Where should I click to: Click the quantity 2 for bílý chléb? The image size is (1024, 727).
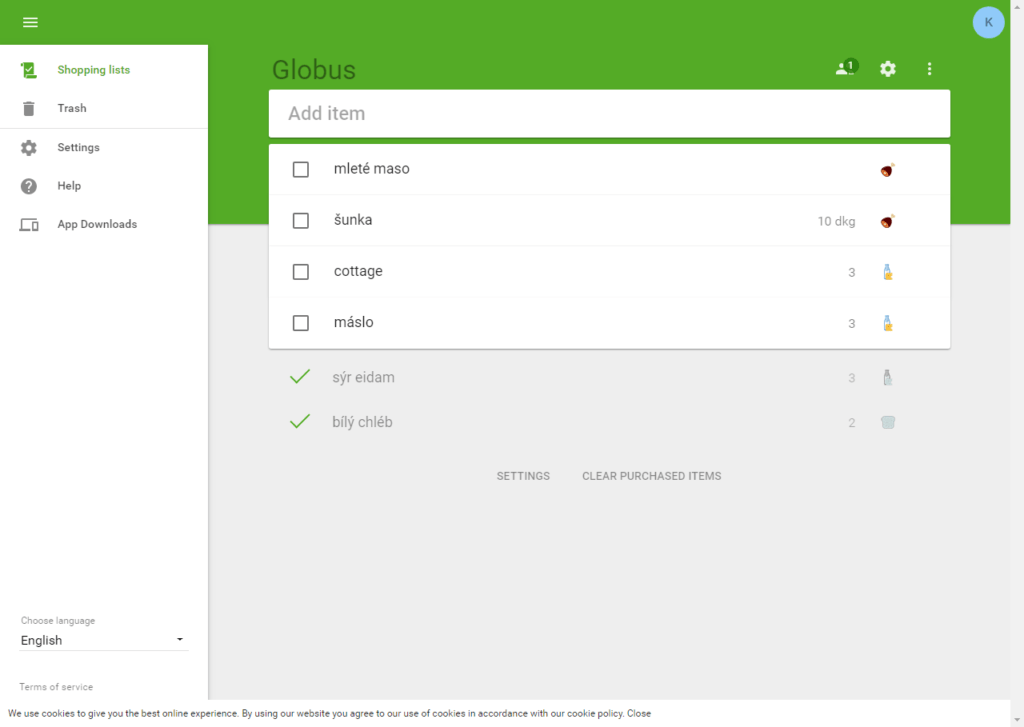coord(852,423)
